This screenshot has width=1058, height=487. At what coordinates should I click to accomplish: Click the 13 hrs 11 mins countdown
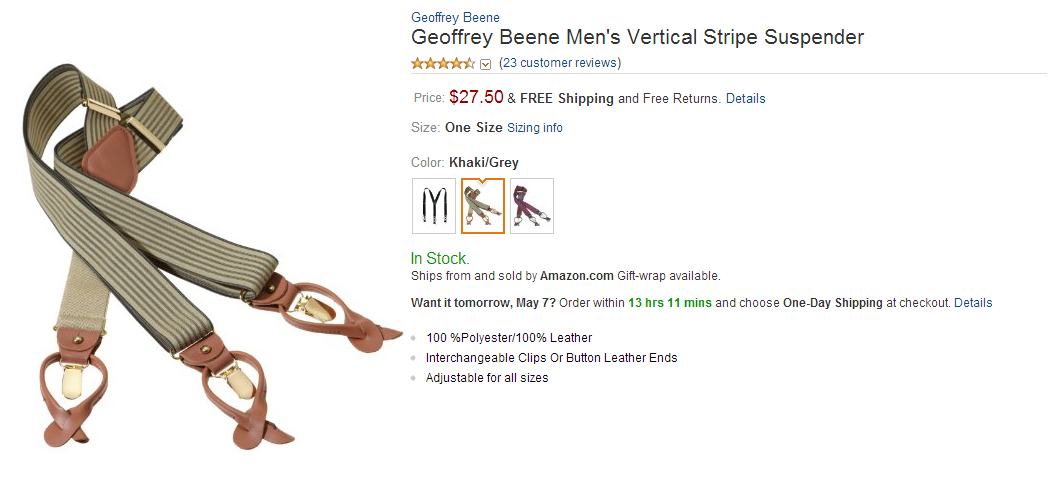[x=669, y=302]
